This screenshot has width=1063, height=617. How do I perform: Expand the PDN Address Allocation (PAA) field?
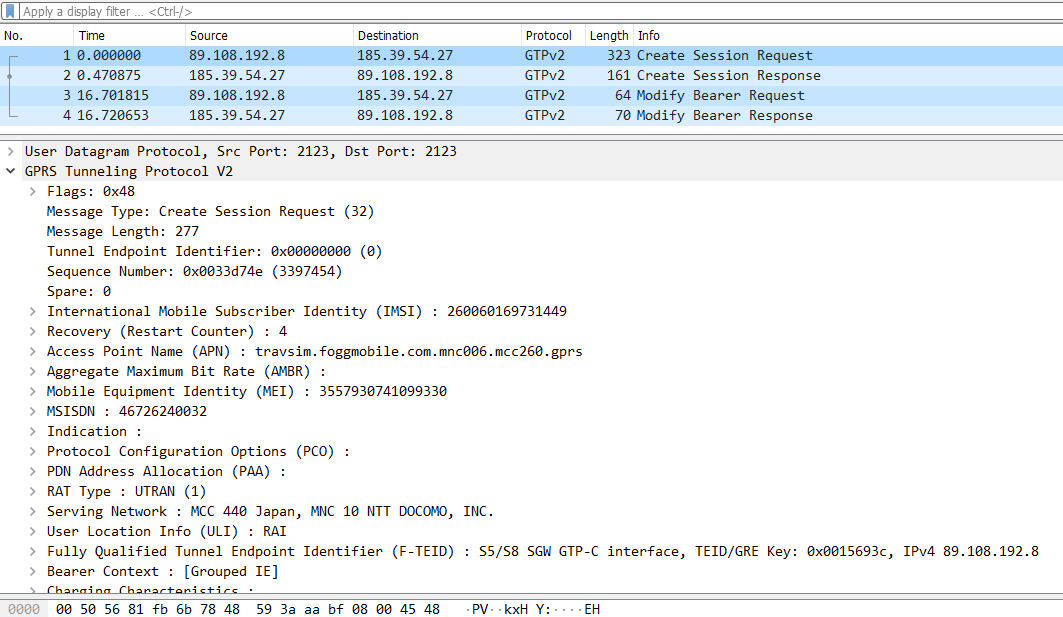click(30, 471)
